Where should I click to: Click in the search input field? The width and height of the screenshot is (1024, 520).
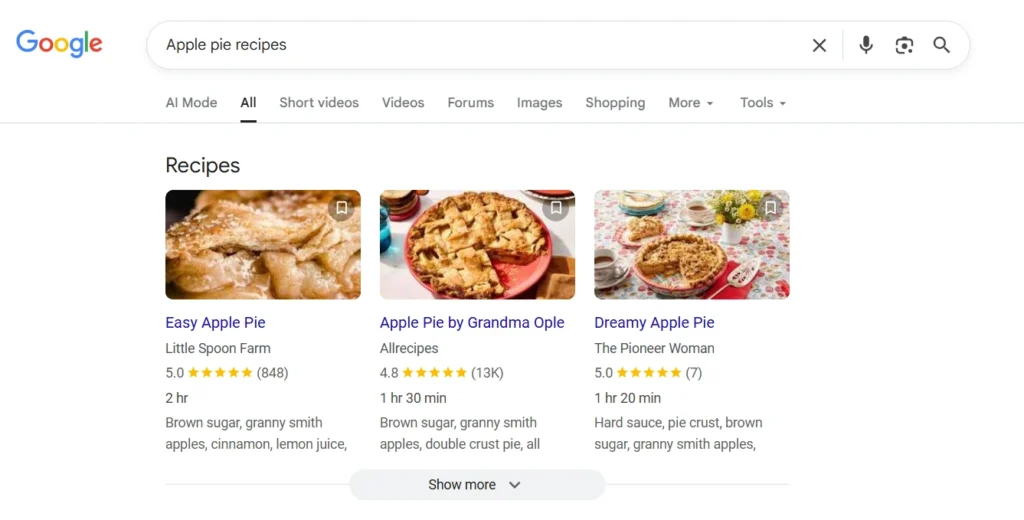click(480, 45)
